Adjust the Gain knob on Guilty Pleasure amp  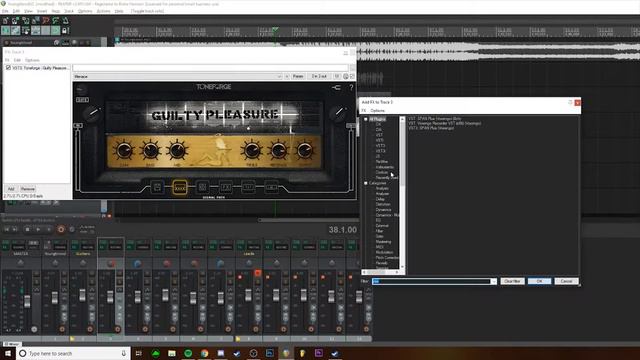[x=124, y=151]
